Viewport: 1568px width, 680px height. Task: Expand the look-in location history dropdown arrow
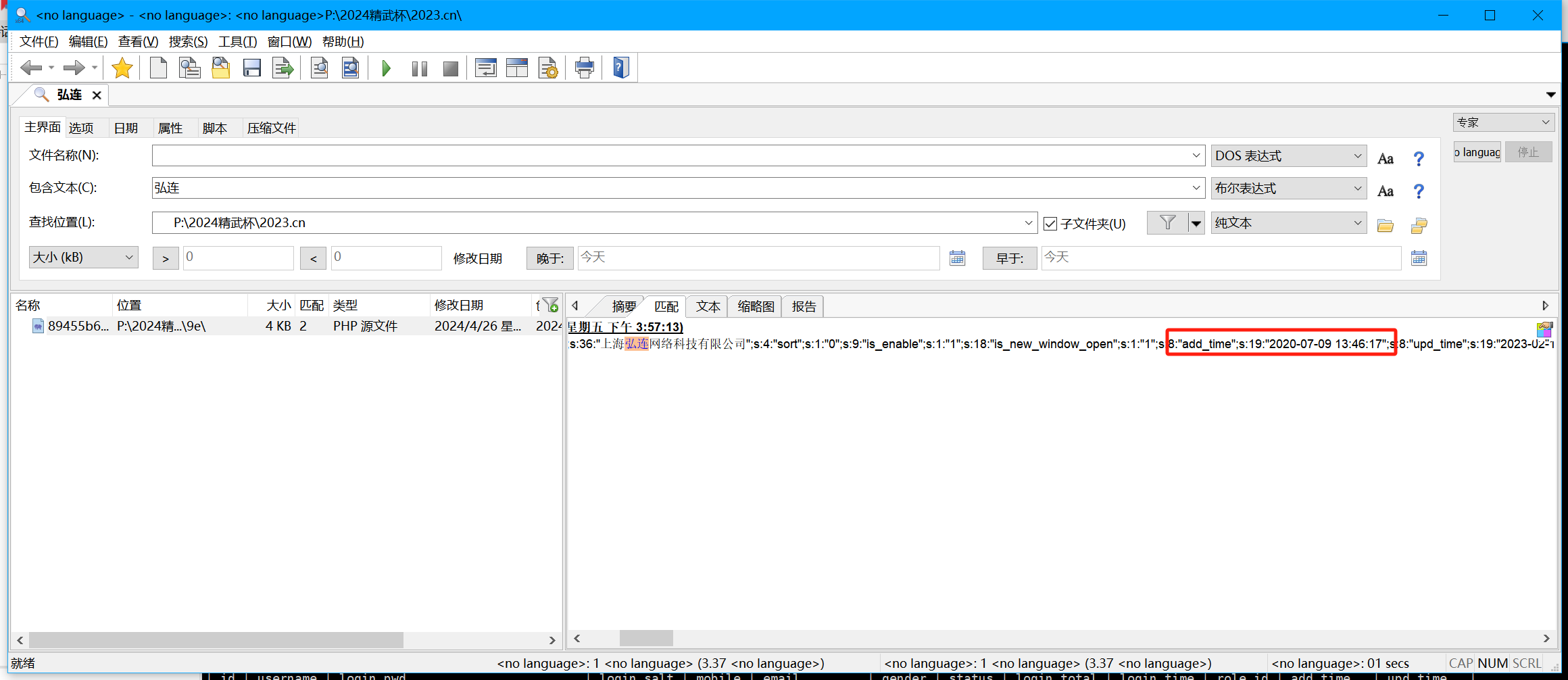click(1029, 222)
